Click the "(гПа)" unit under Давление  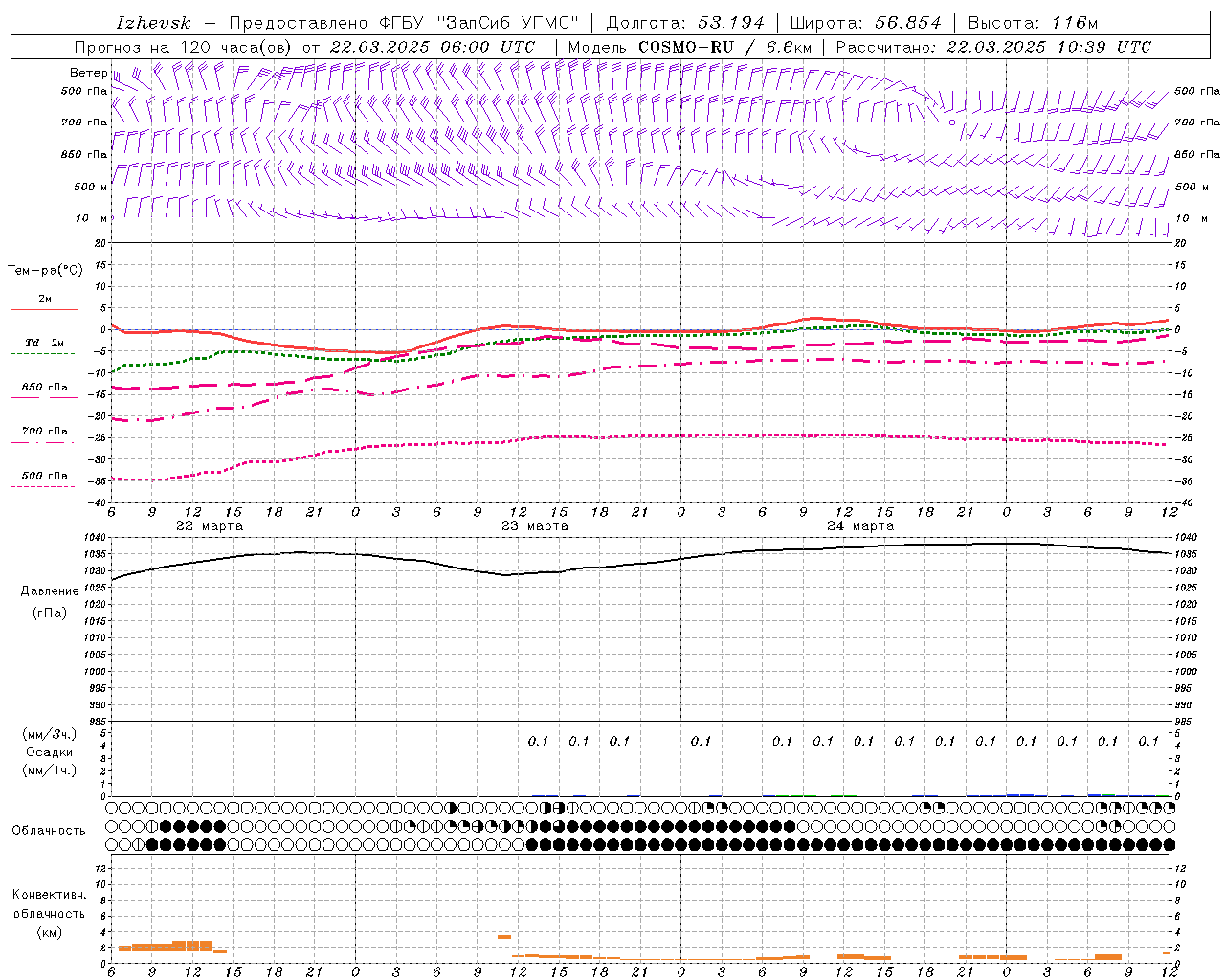[x=50, y=612]
